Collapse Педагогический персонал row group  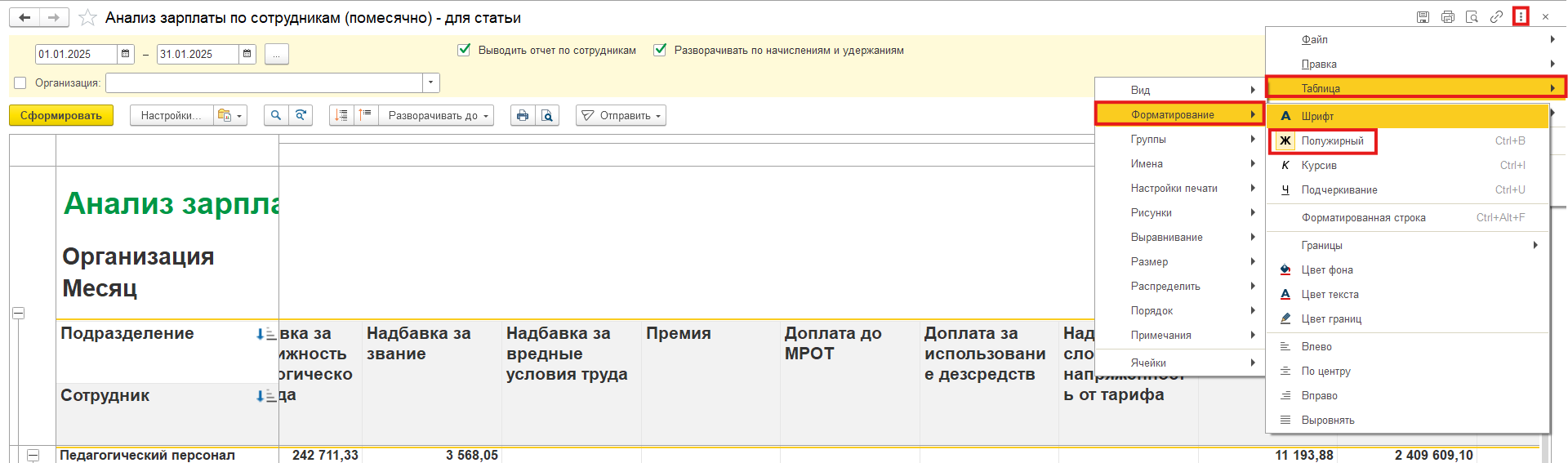click(33, 455)
